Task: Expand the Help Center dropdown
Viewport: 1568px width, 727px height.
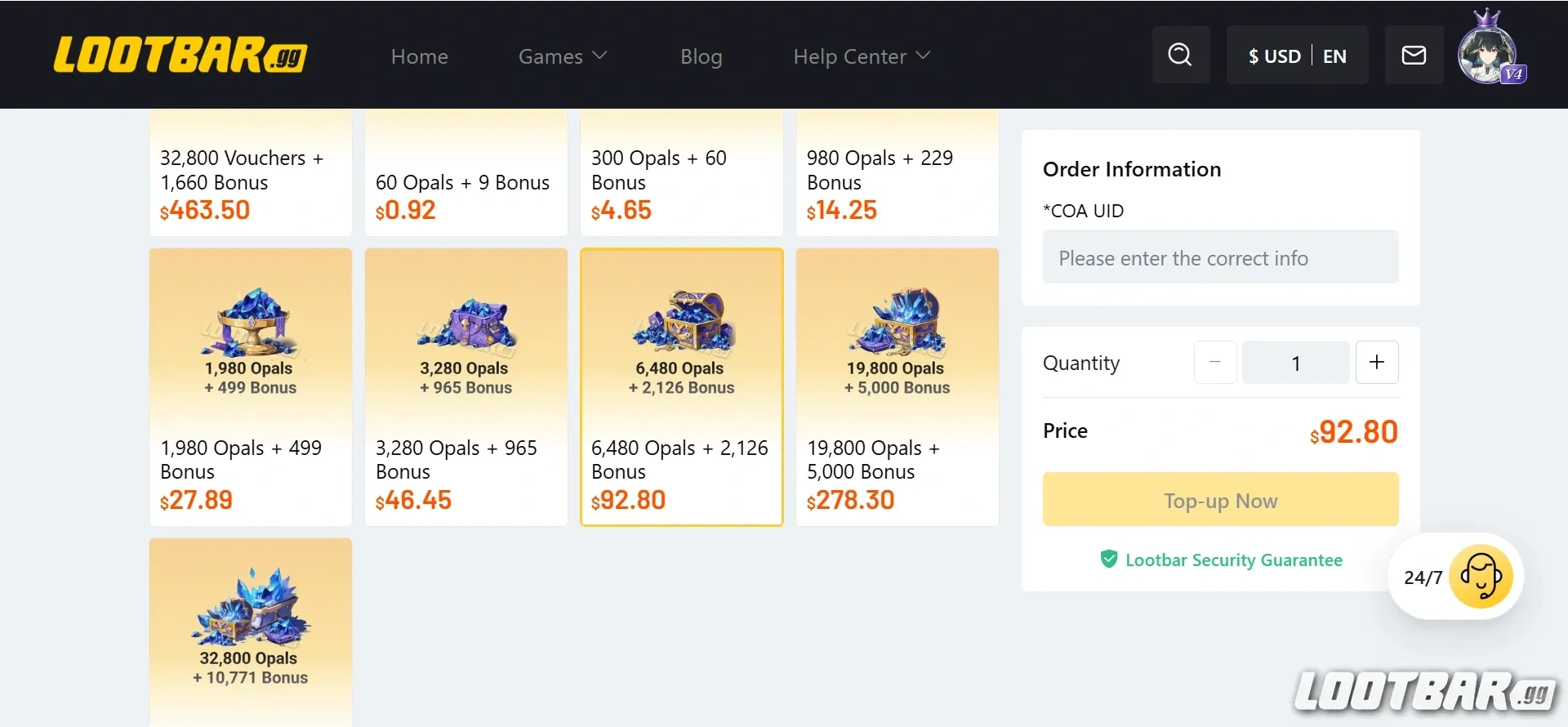Action: 862,56
